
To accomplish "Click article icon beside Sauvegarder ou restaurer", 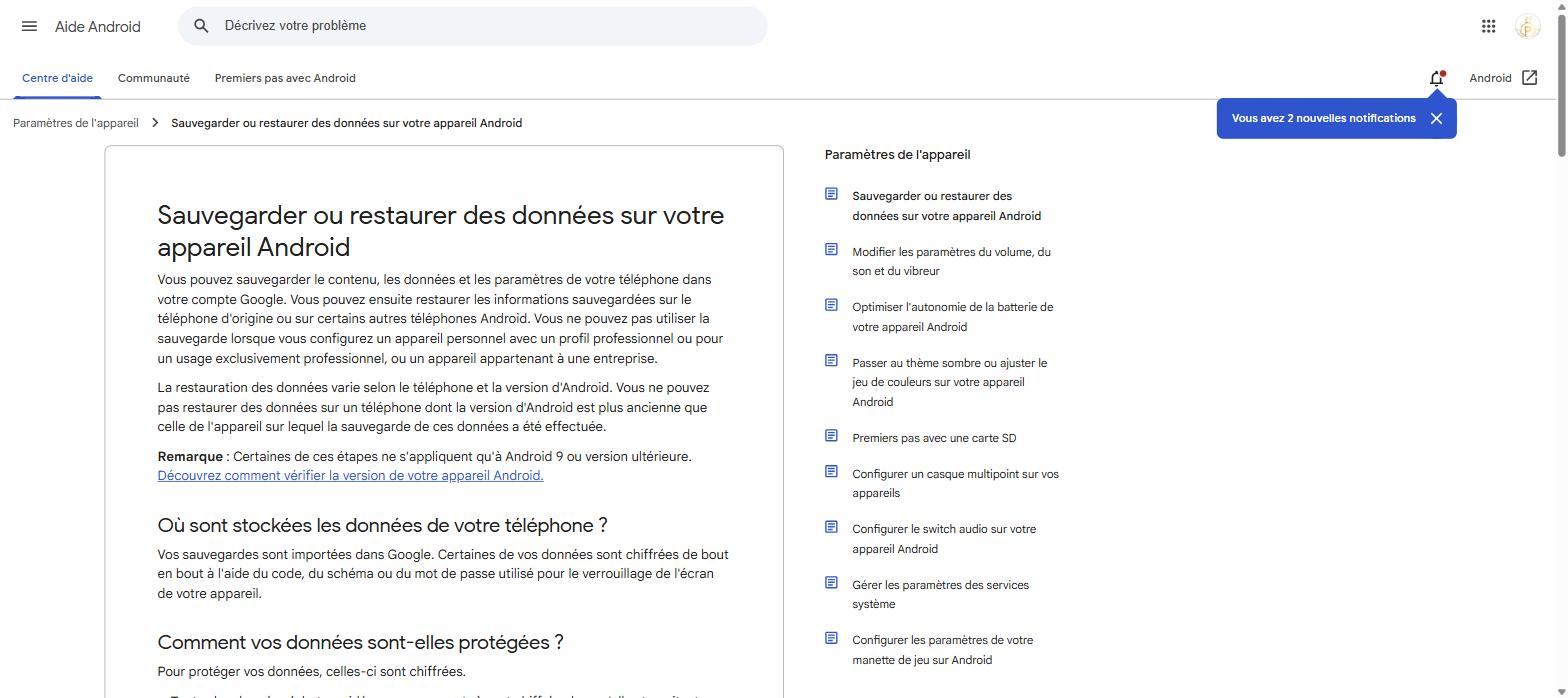I will pyautogui.click(x=831, y=194).
